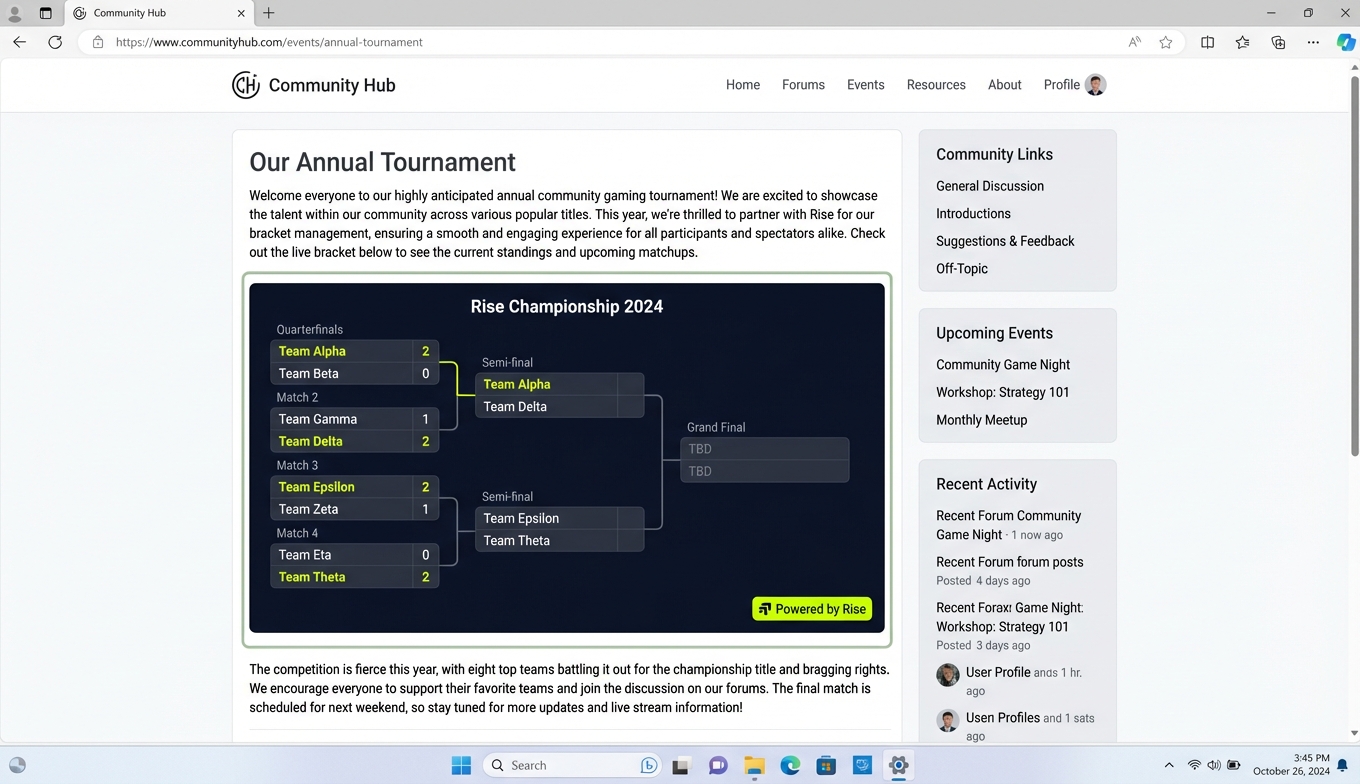Click the lock icon in the address bar

[97, 42]
